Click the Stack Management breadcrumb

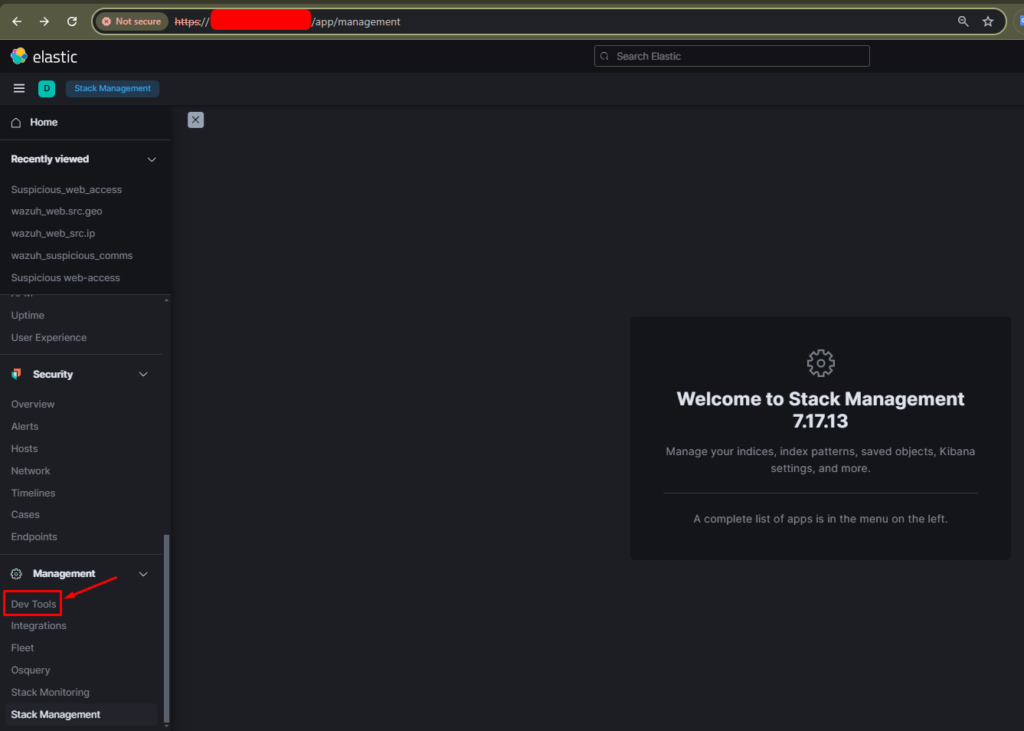[x=112, y=88]
